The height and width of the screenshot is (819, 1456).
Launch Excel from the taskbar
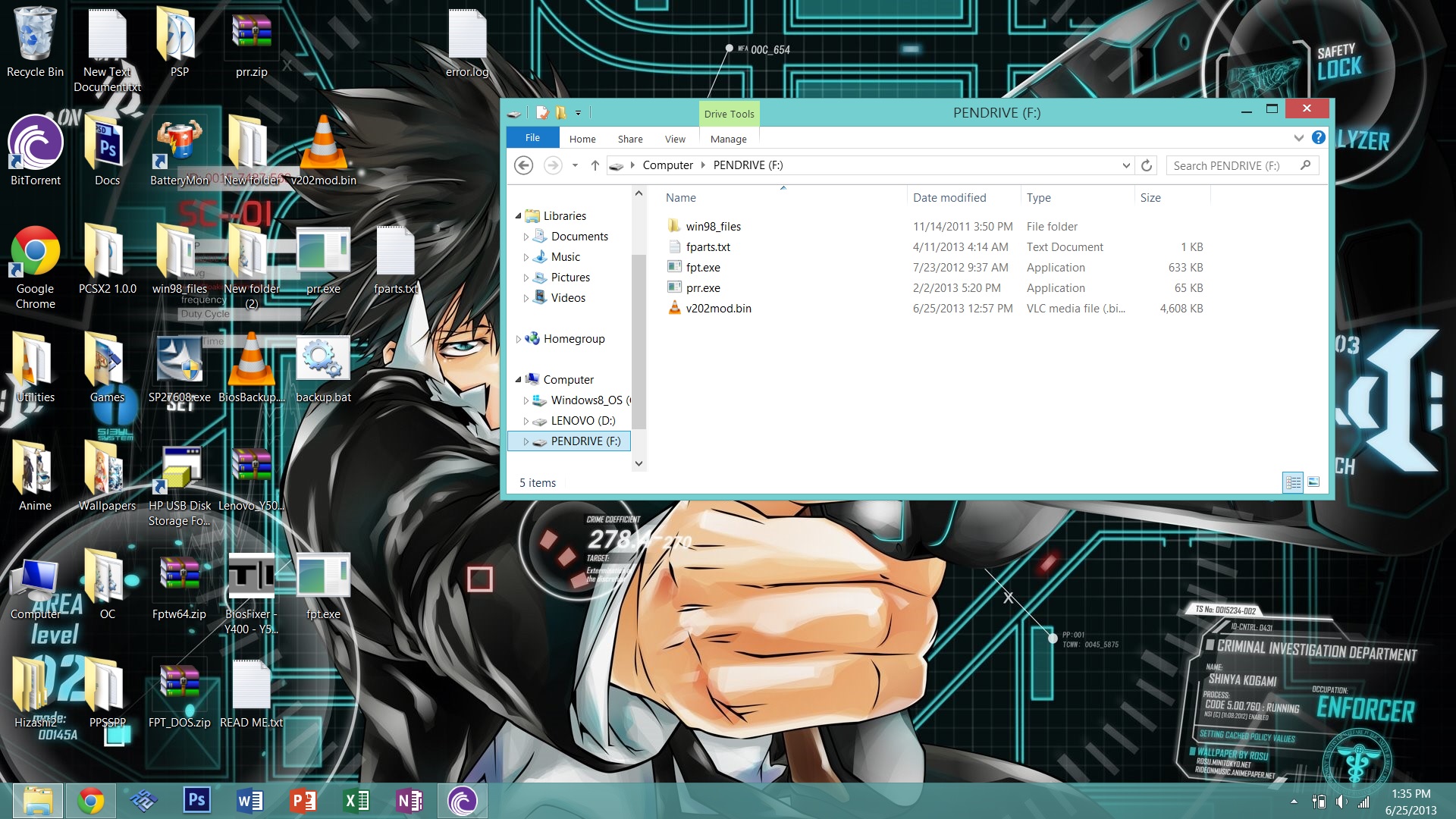356,801
